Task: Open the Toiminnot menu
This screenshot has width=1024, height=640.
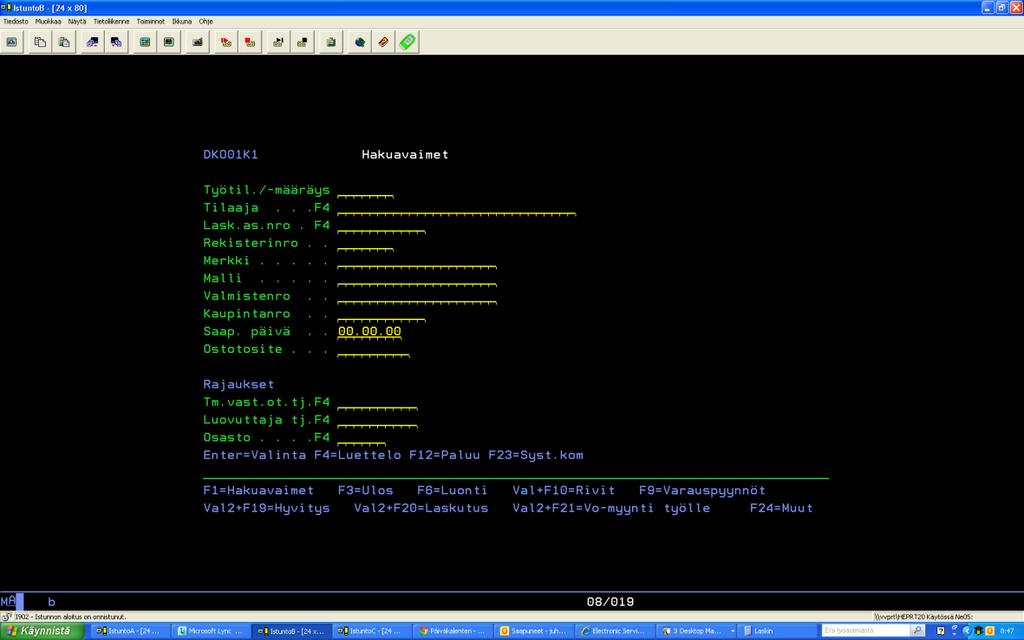Action: point(151,21)
